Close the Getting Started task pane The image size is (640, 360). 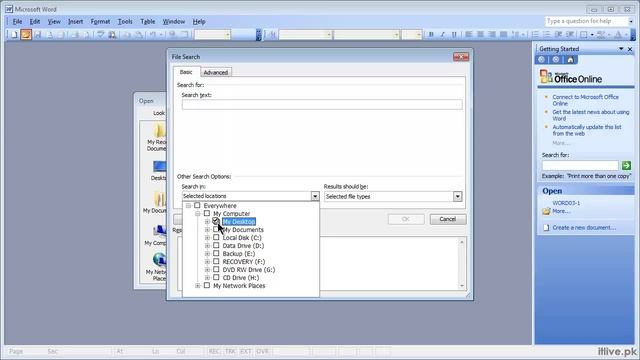630,49
